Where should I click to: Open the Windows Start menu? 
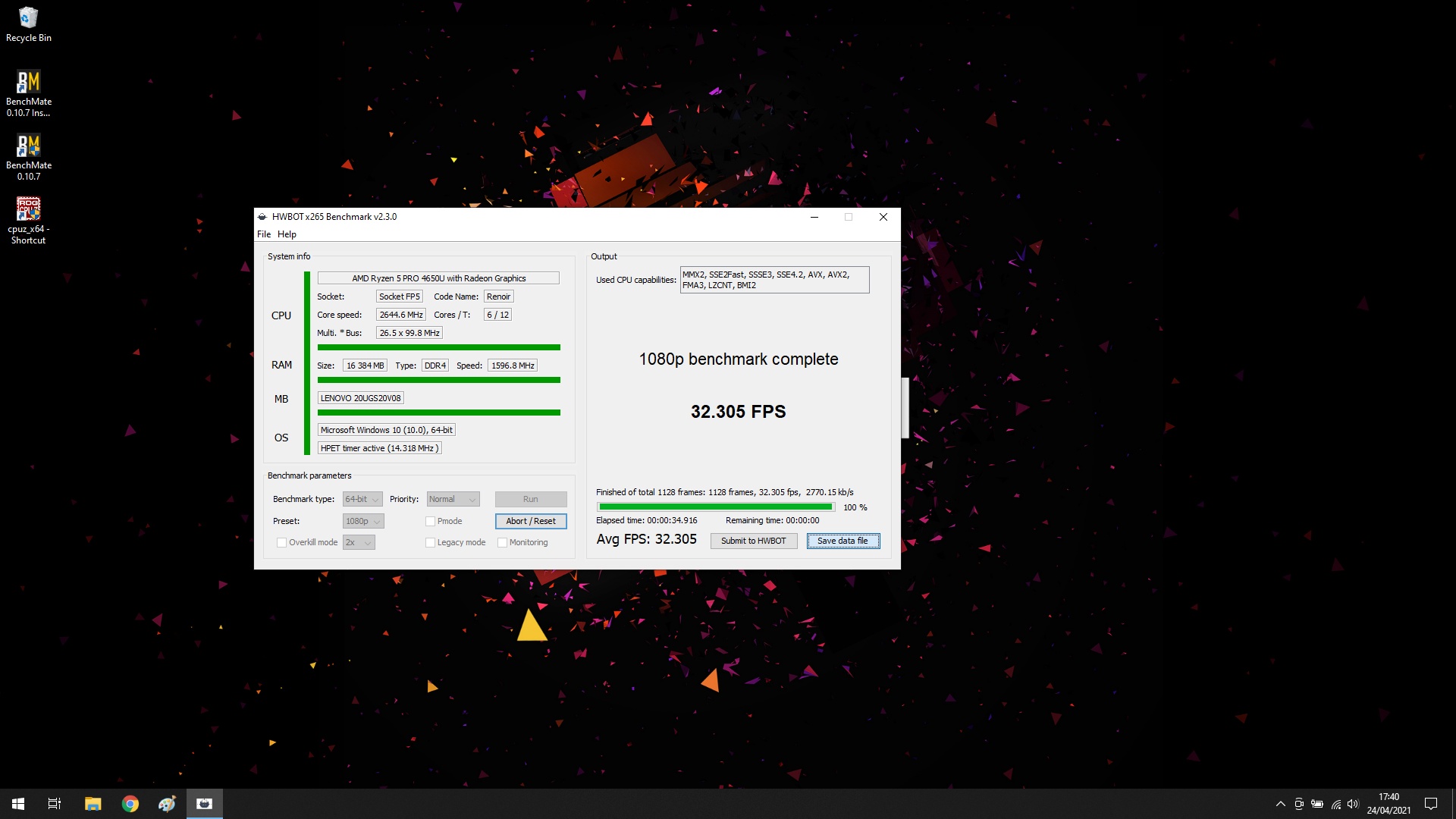click(x=18, y=804)
